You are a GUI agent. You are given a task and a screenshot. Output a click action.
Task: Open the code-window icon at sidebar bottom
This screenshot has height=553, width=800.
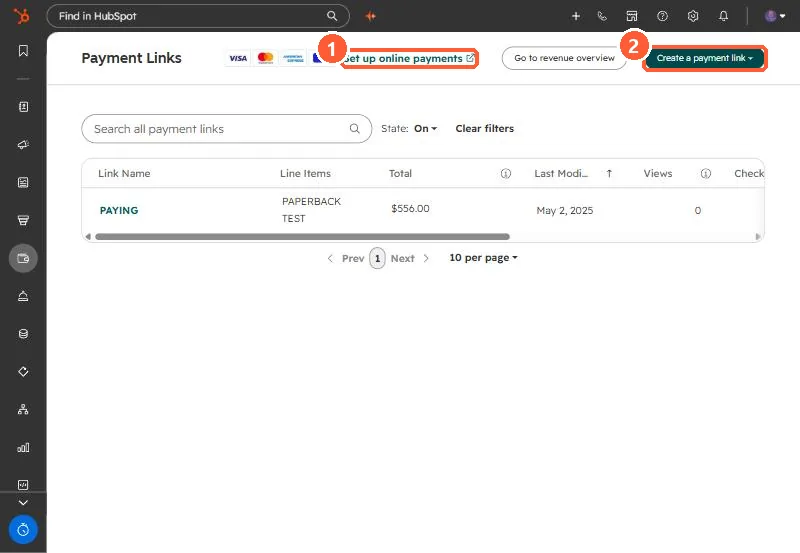[x=23, y=485]
